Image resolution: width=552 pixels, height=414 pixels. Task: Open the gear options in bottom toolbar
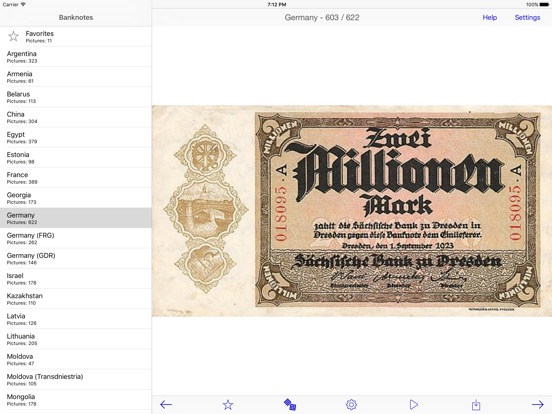[351, 404]
